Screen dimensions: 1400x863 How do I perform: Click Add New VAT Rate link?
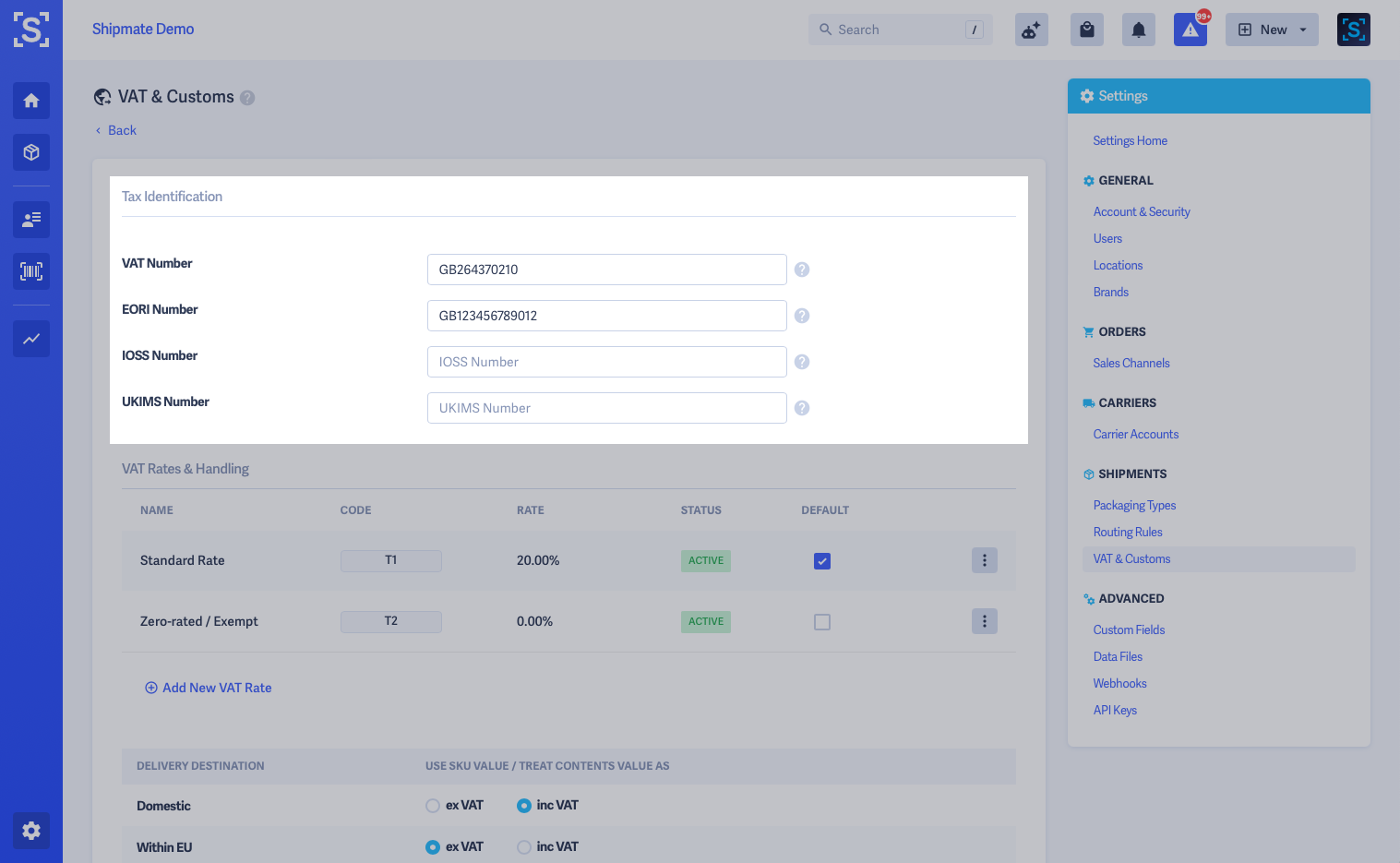[209, 688]
